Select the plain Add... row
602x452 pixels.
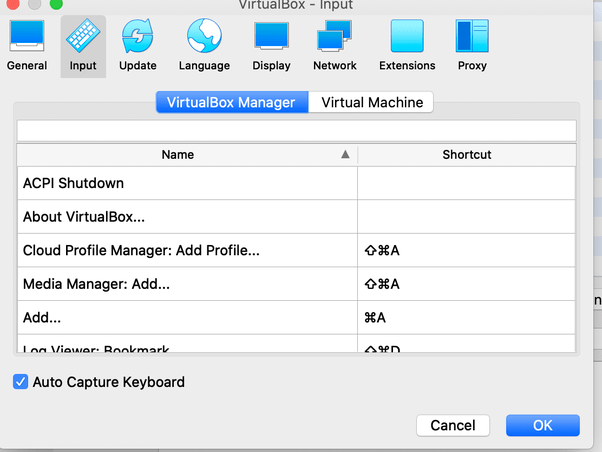pyautogui.click(x=296, y=318)
